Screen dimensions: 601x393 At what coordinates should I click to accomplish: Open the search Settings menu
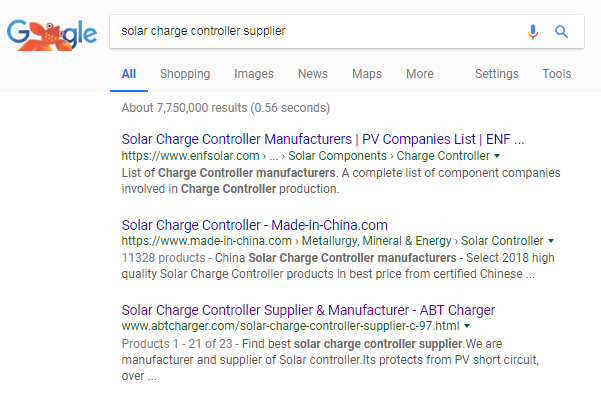[497, 74]
